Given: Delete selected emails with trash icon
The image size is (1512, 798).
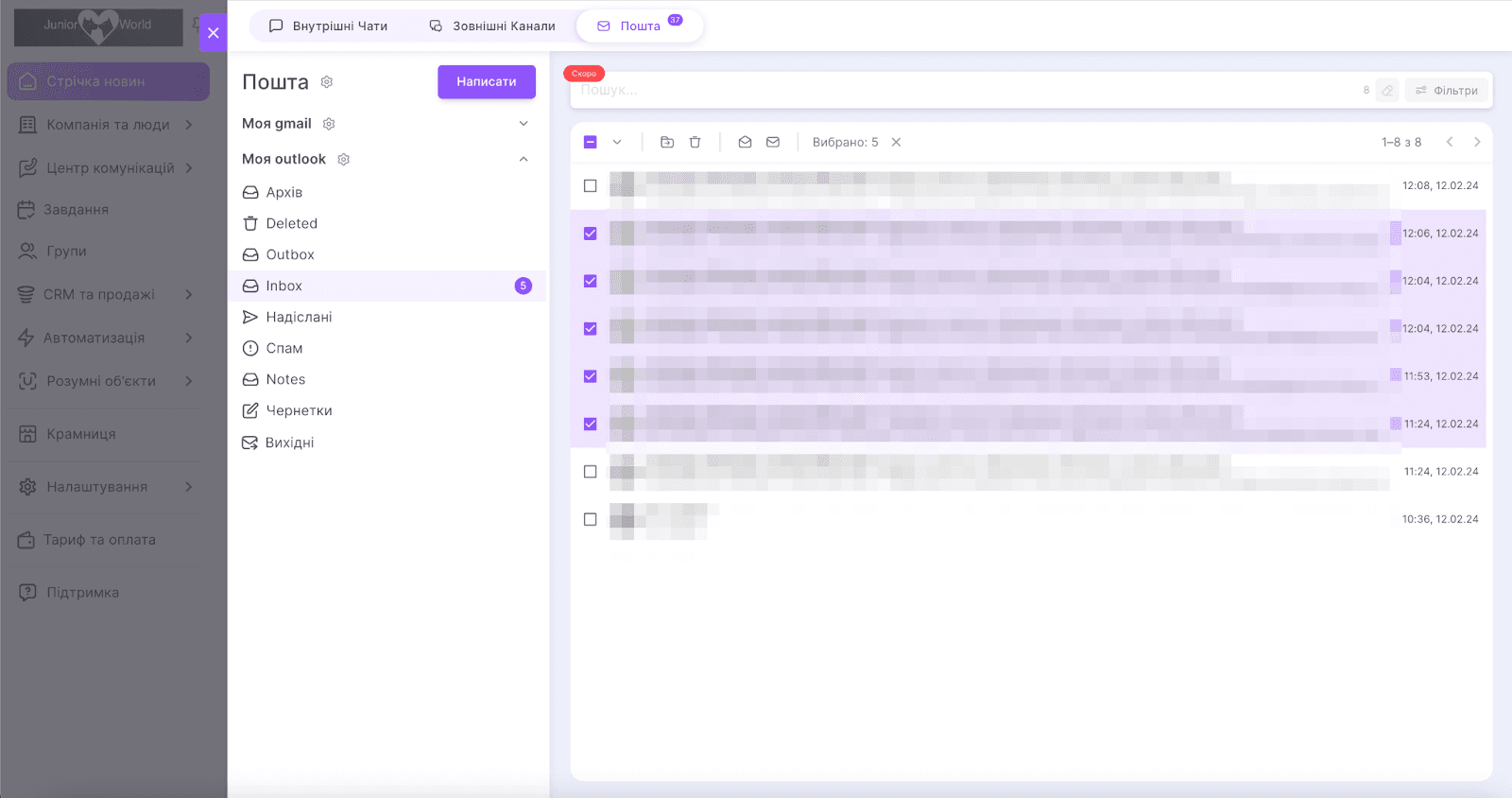Looking at the screenshot, I should [696, 143].
